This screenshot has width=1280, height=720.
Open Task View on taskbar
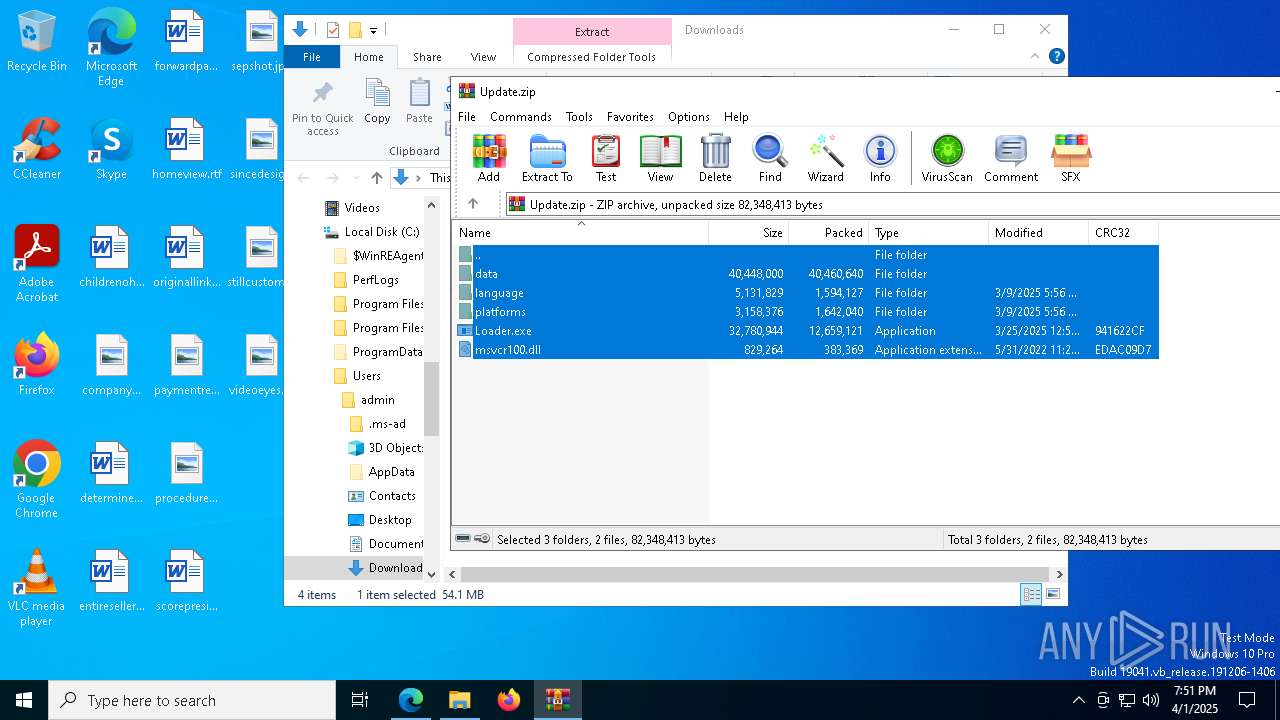point(360,700)
